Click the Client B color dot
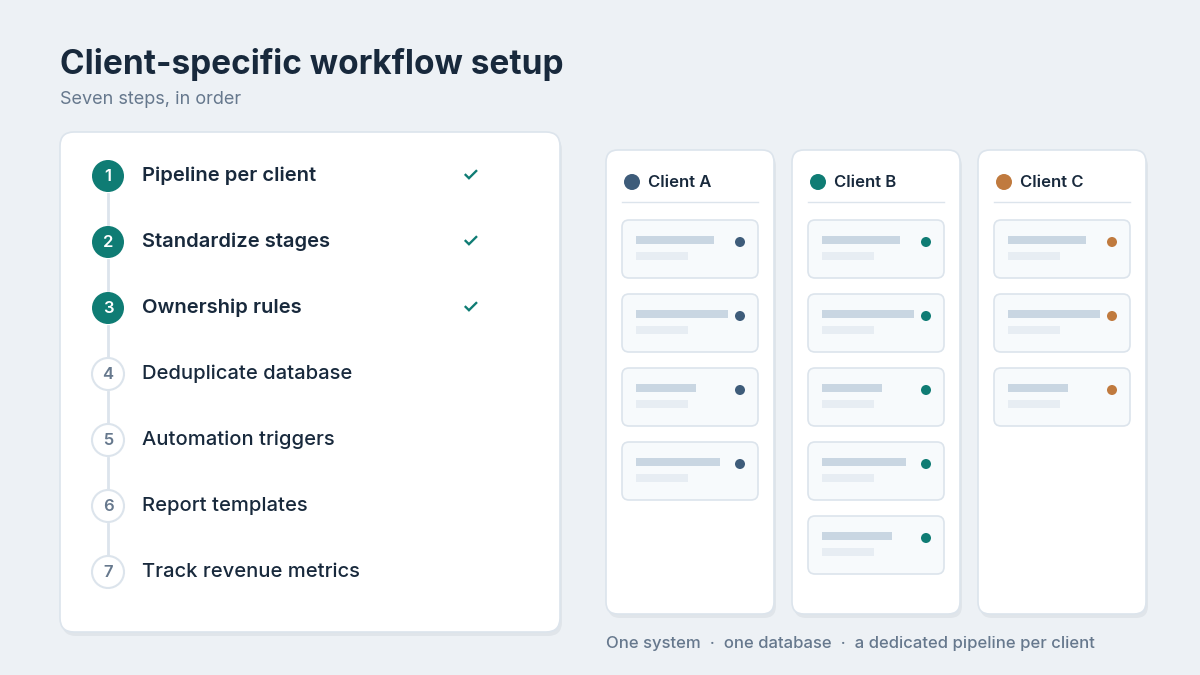Image resolution: width=1200 pixels, height=675 pixels. click(818, 182)
